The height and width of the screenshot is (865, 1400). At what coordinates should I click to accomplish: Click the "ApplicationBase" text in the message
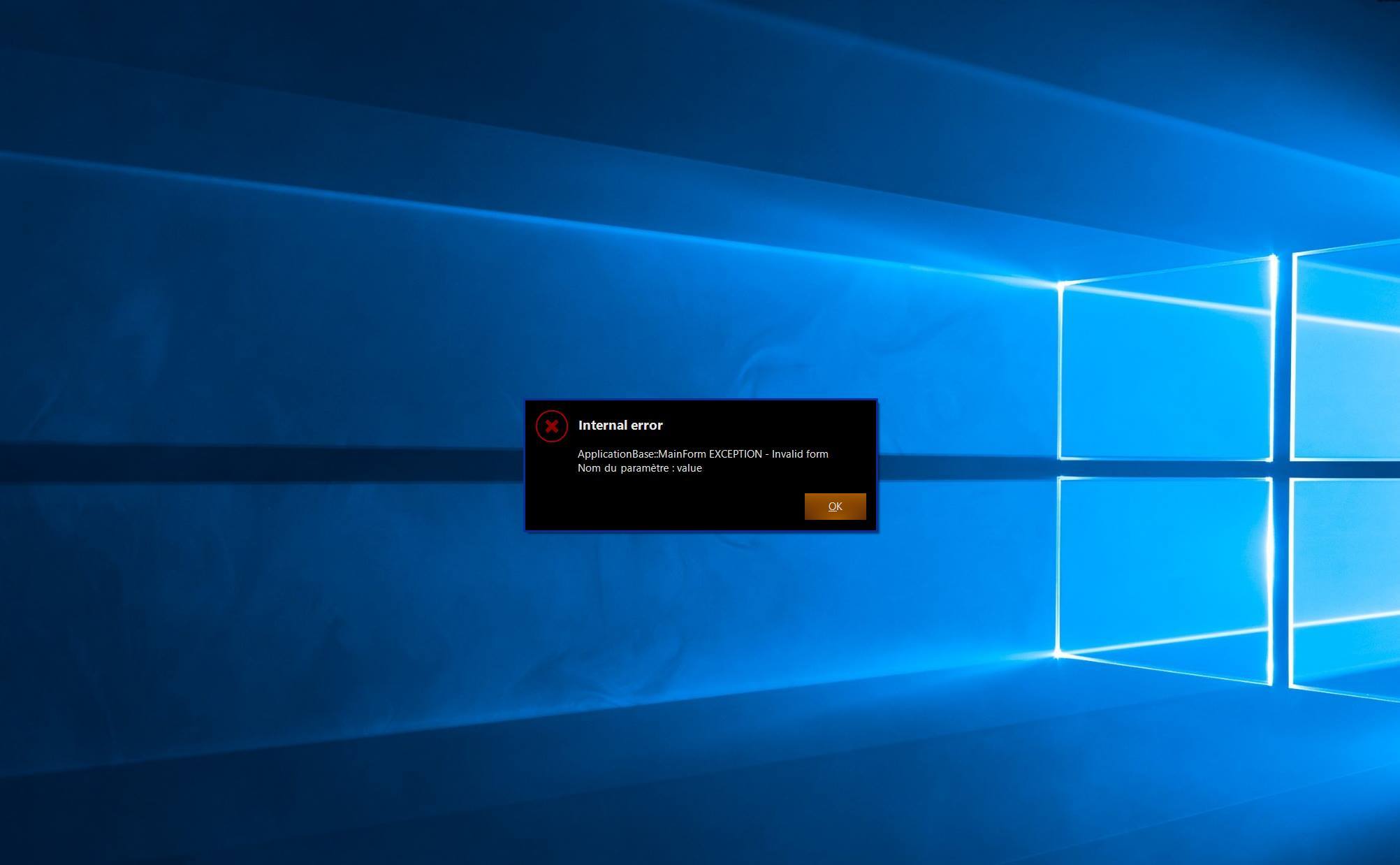615,454
